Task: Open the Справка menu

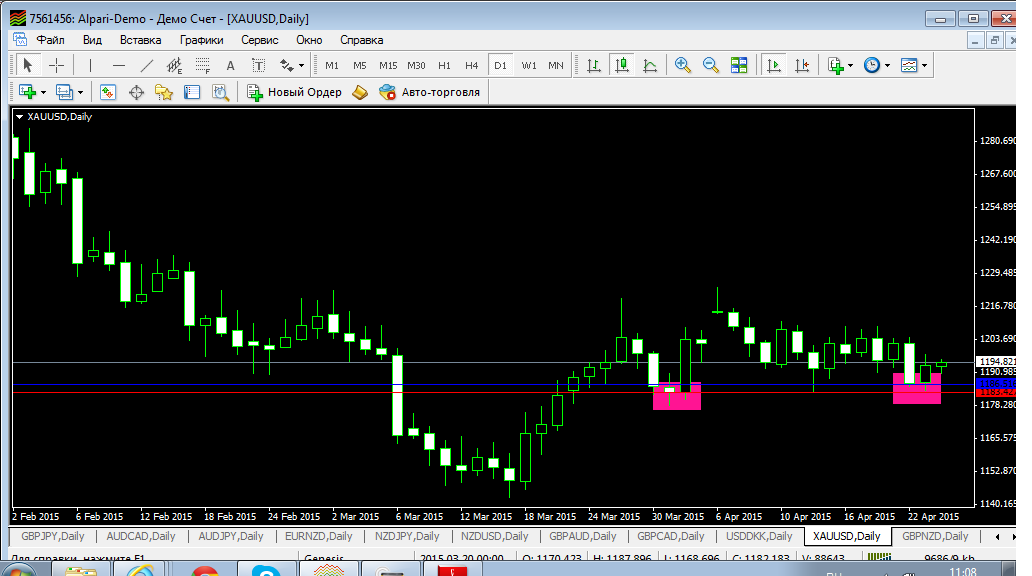Action: click(x=361, y=39)
